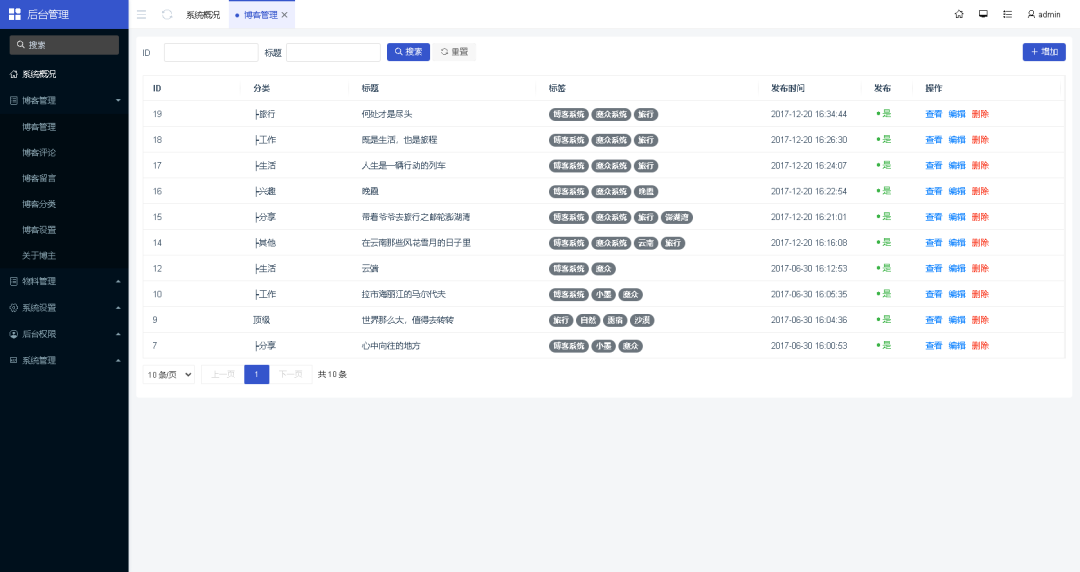Click the 后台管理 grid logo icon
Screen dimensions: 1080x572
coord(14,14)
